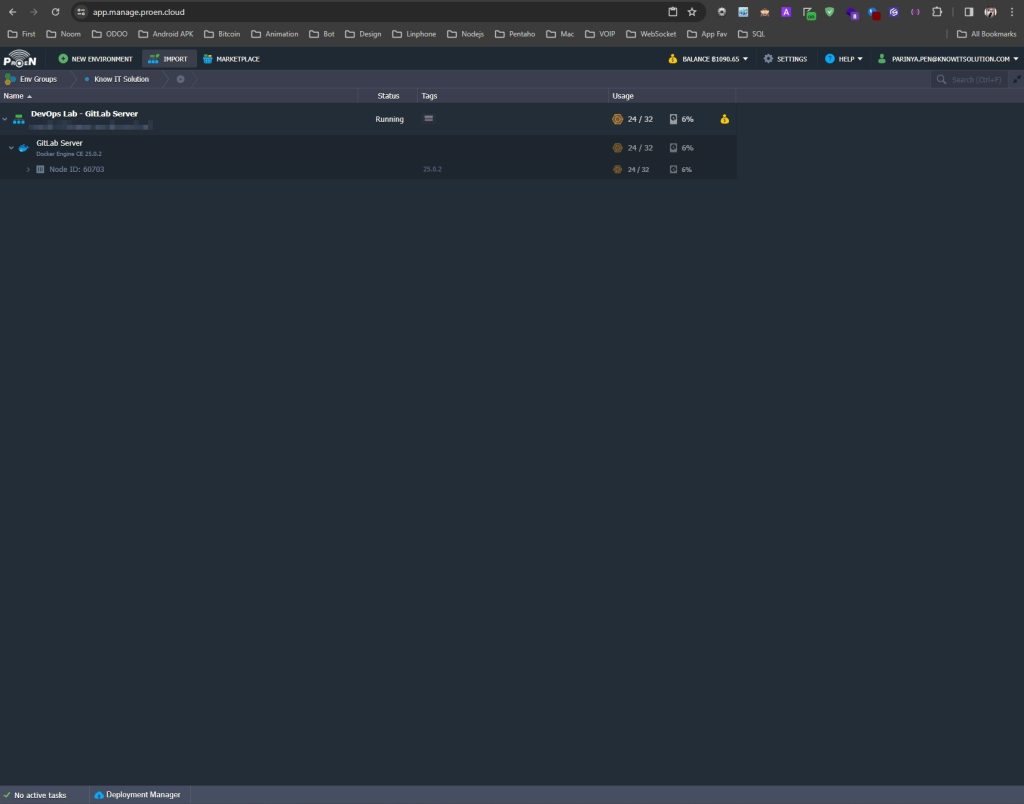
Task: Click the billing money bag on DevOps Lab row
Action: click(x=724, y=119)
